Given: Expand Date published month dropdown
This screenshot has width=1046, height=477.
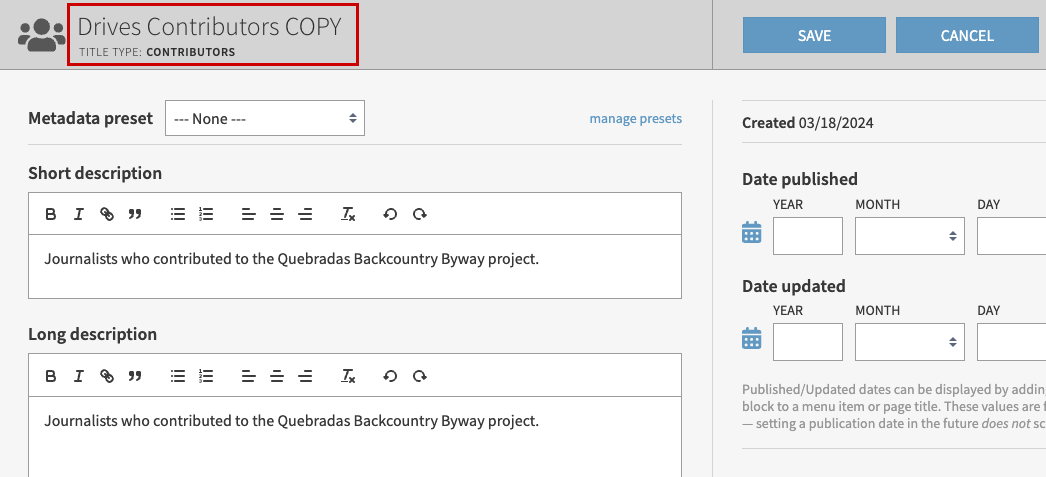Looking at the screenshot, I should point(909,236).
